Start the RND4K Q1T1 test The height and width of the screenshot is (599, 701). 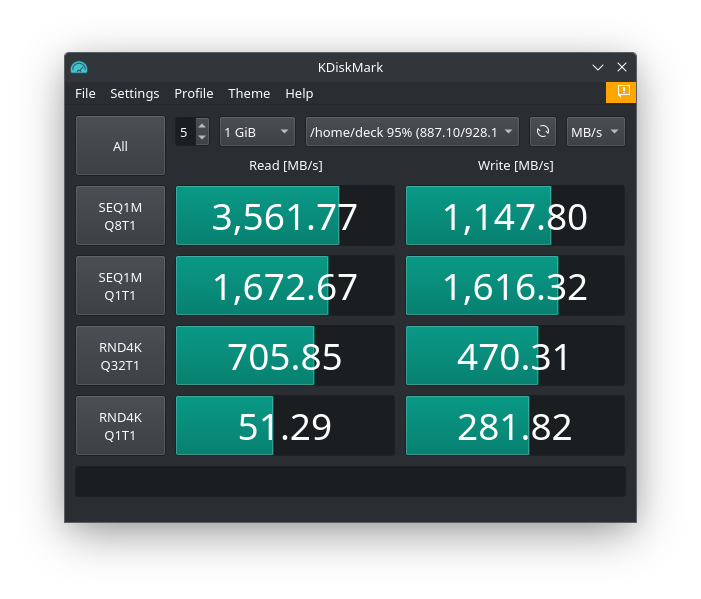120,426
